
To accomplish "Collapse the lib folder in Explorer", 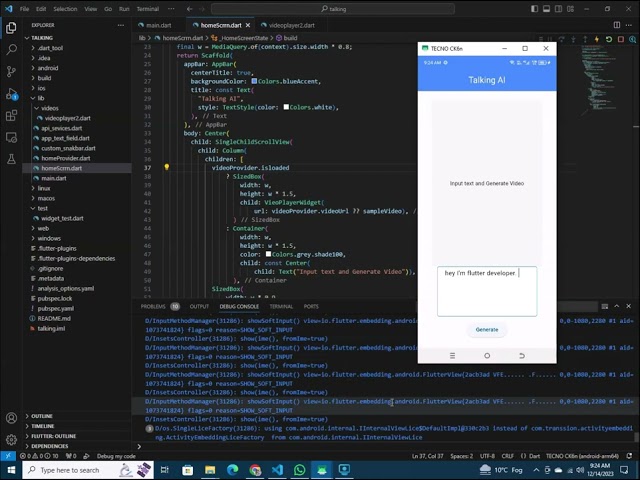I will pos(41,98).
